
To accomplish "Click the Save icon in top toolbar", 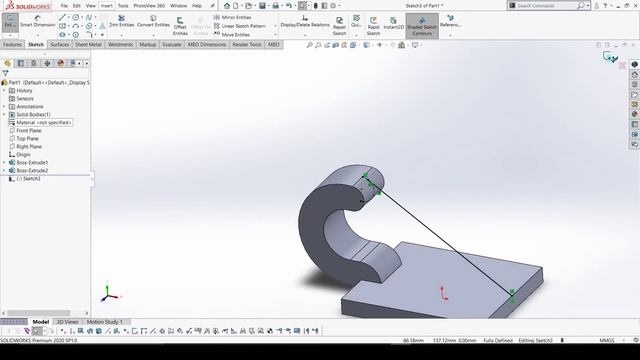I will 262,6.
